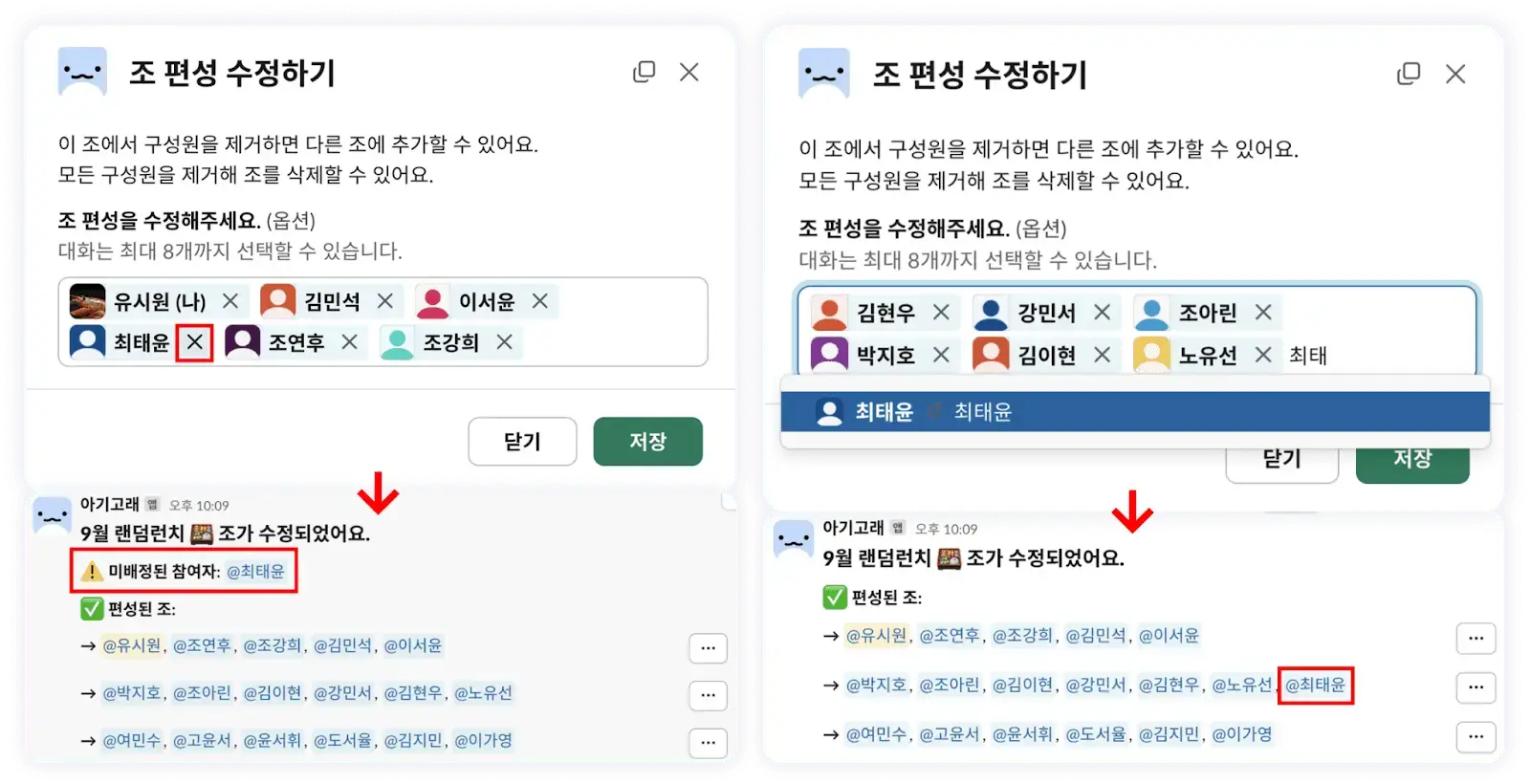The height and width of the screenshot is (784, 1530).
Task: Remove 이서윤 from the member list
Action: [x=540, y=301]
